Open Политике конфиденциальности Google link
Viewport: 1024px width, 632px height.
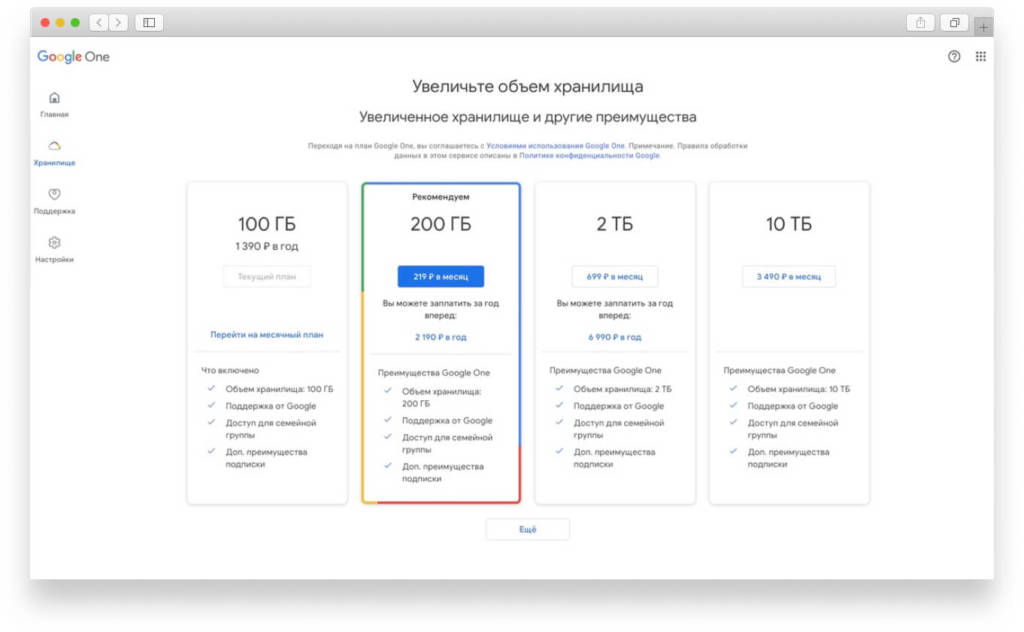(589, 156)
